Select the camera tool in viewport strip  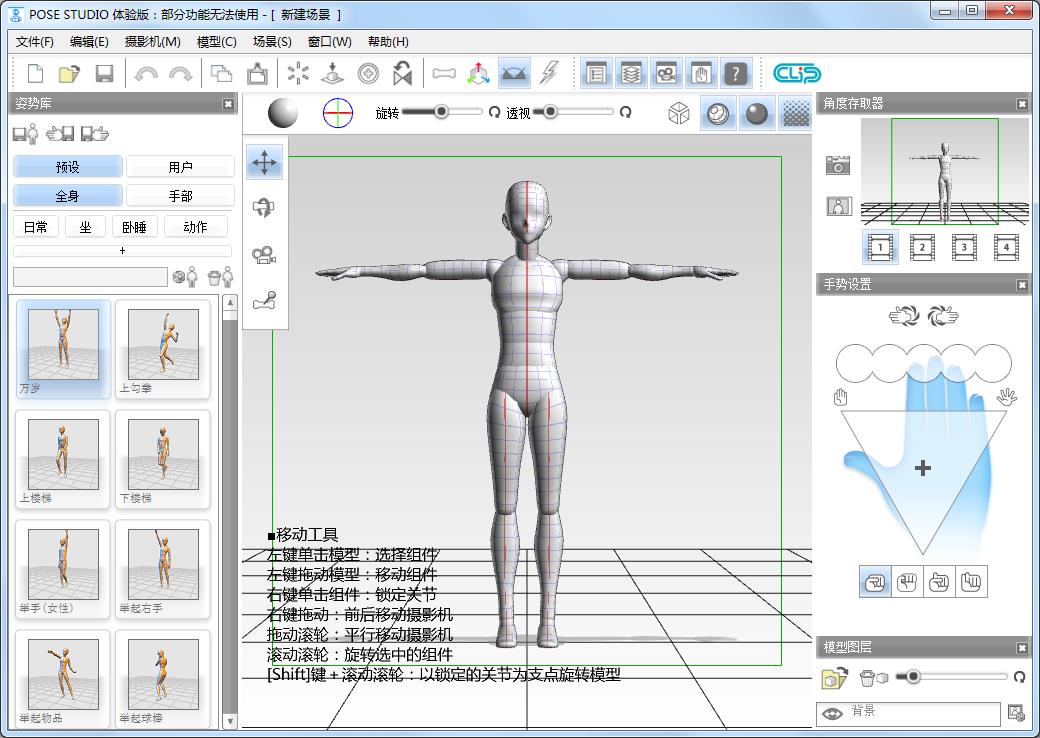pyautogui.click(x=264, y=252)
